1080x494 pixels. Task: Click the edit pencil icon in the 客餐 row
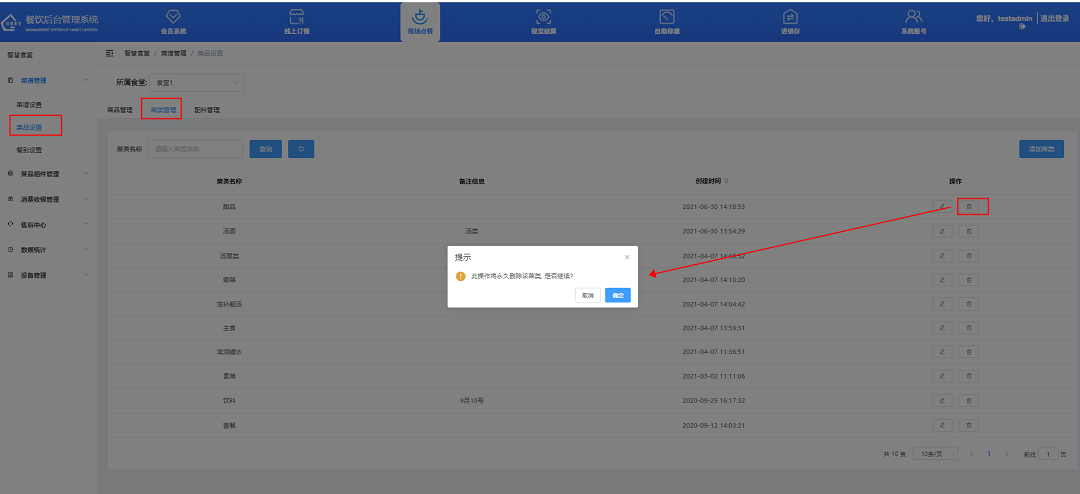[x=942, y=424]
